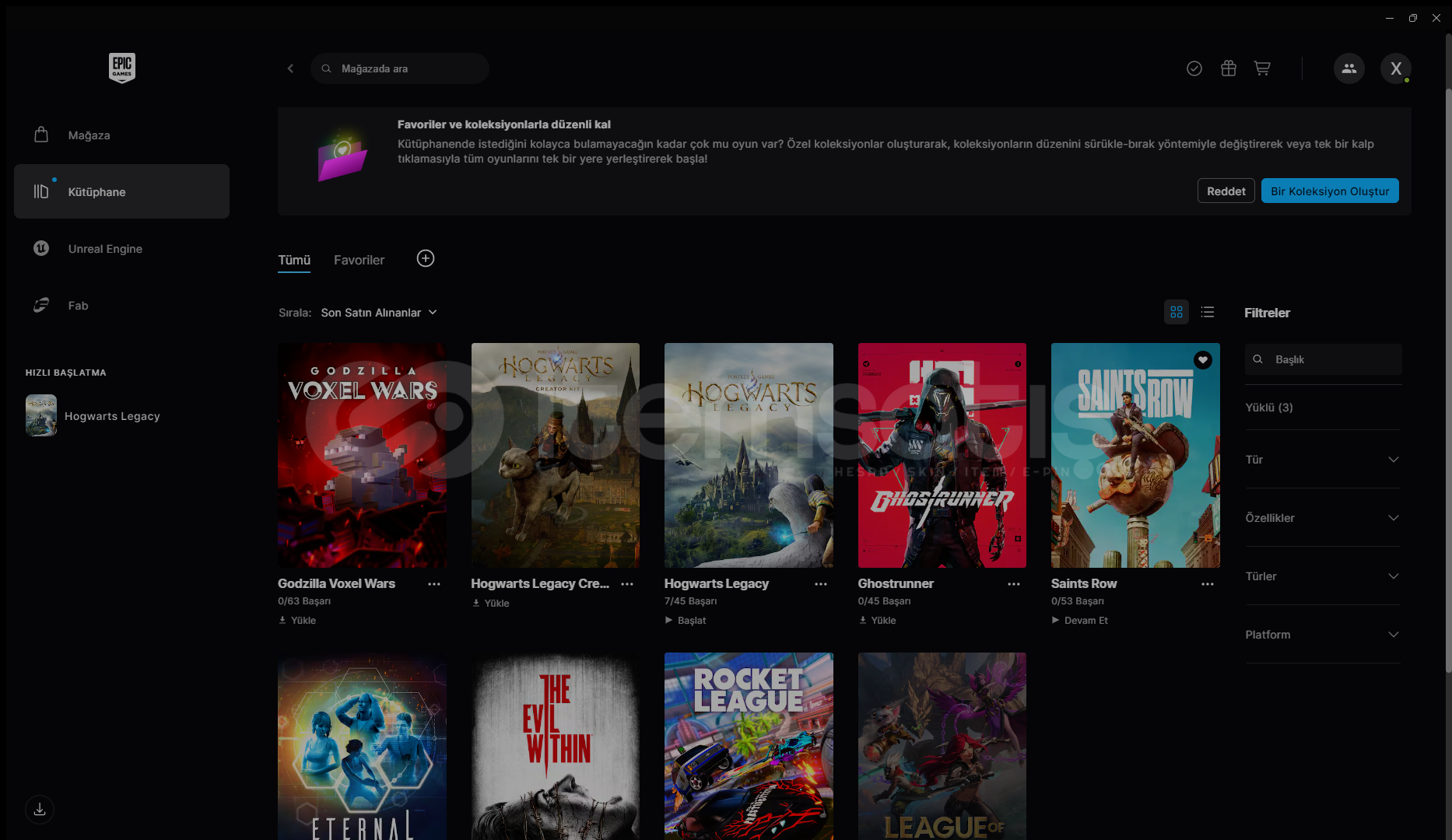Click the gift box icon
The height and width of the screenshot is (840, 1452).
[1229, 68]
